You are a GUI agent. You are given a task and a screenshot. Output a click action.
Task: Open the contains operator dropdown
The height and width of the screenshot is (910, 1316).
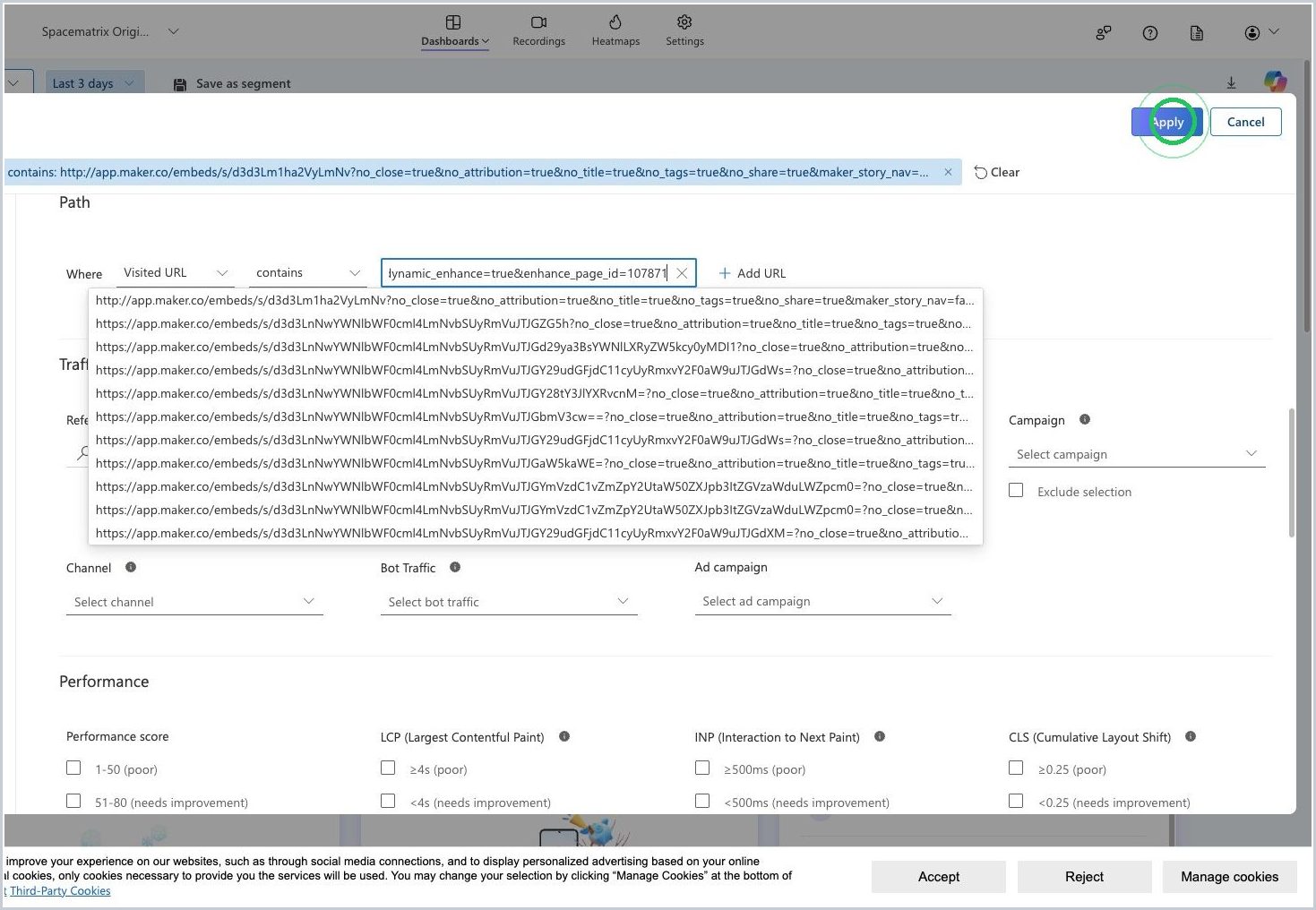click(x=307, y=273)
